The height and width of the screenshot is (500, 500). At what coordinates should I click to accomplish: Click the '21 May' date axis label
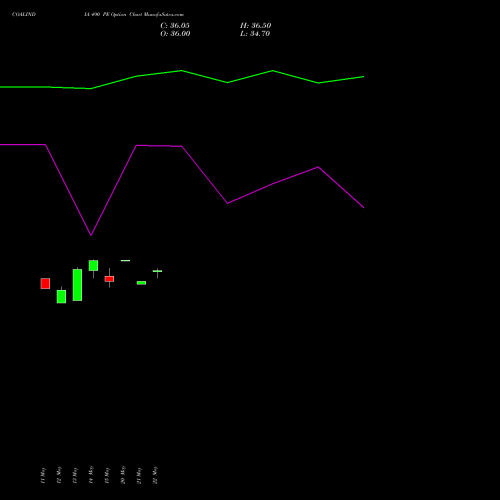(139, 475)
